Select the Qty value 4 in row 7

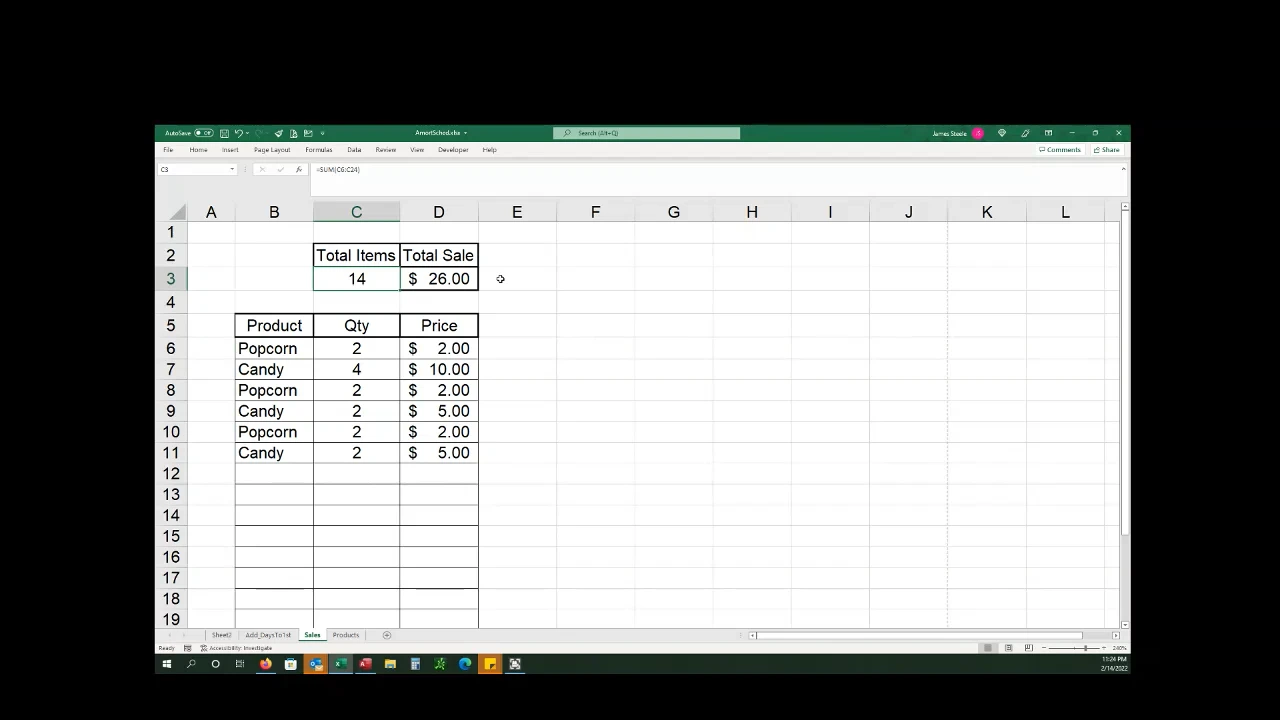[356, 369]
